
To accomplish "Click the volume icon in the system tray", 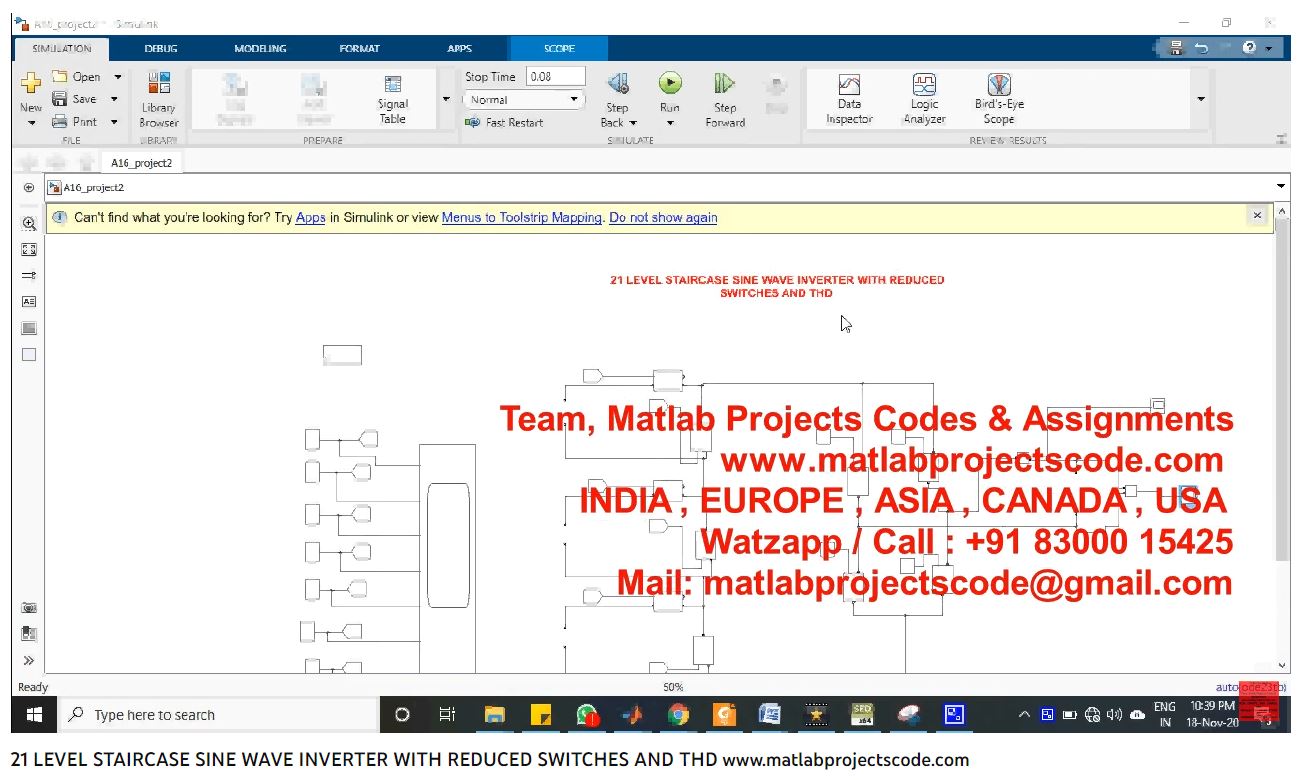I will click(x=1114, y=715).
